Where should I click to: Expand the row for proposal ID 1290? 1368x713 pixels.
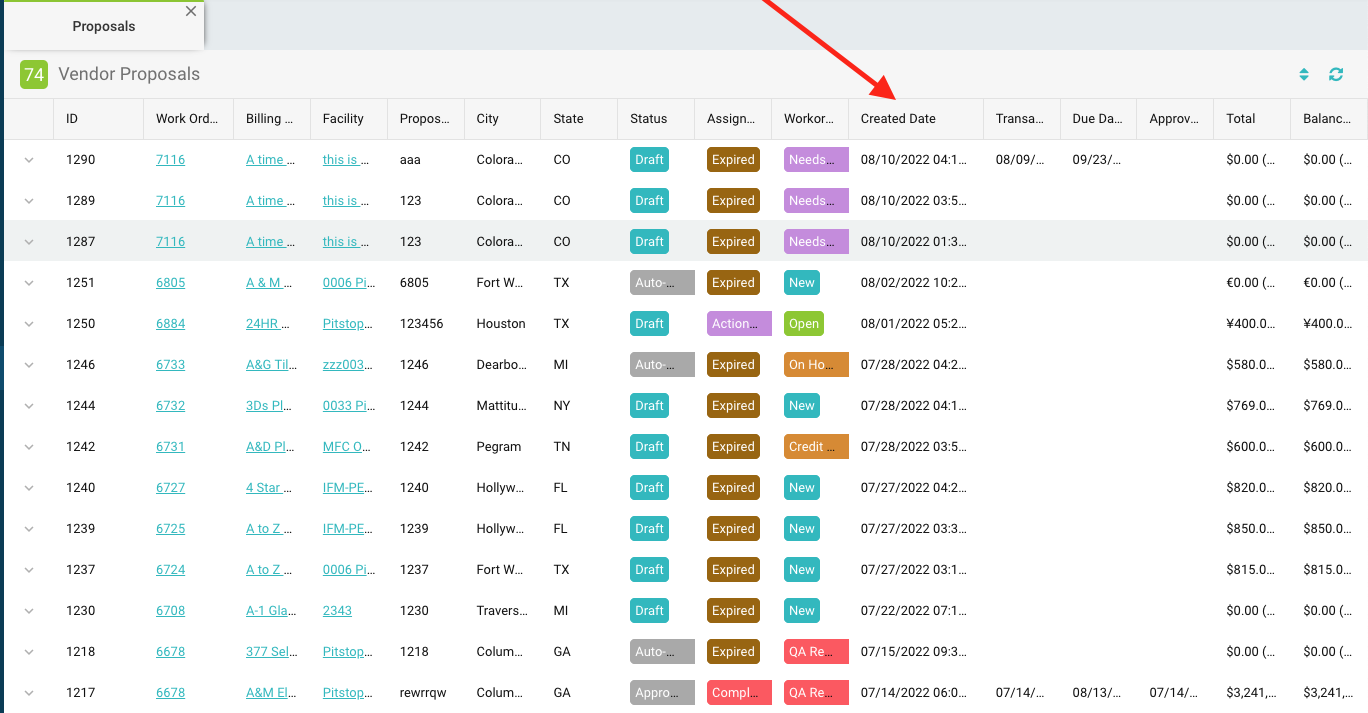tap(29, 160)
